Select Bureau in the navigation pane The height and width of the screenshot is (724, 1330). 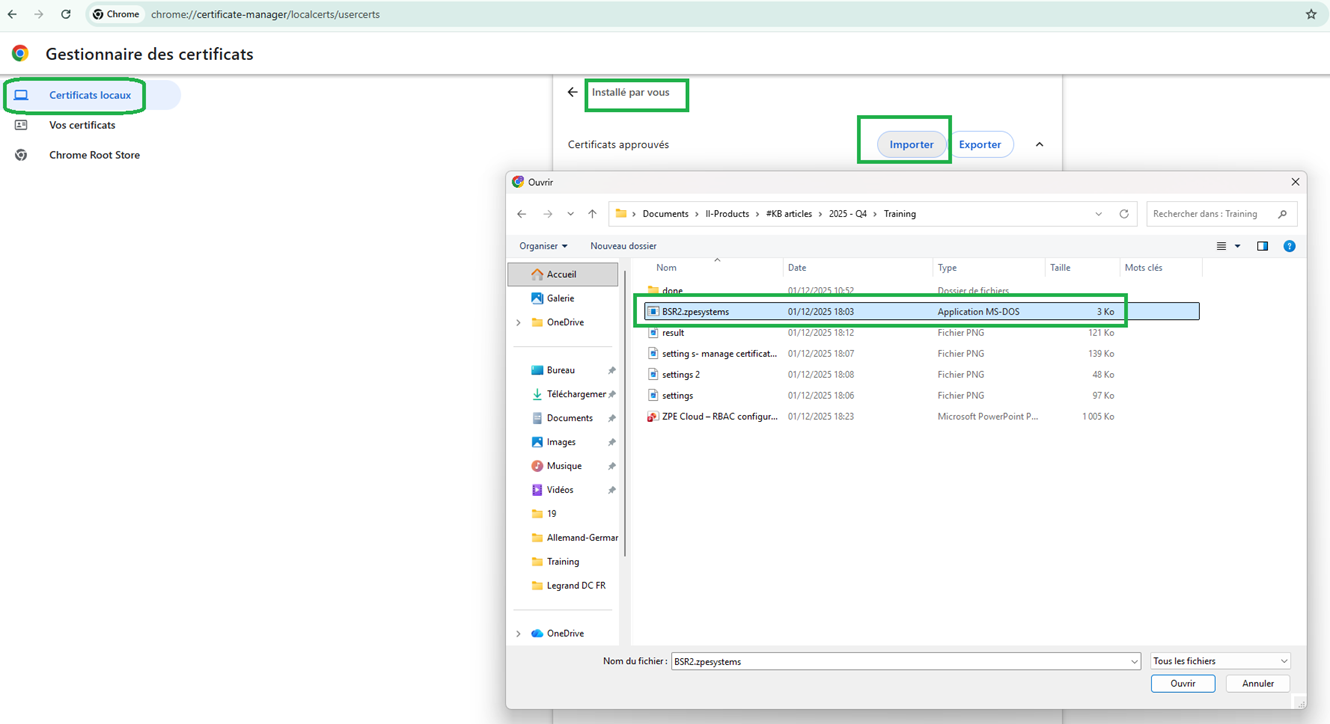(561, 370)
